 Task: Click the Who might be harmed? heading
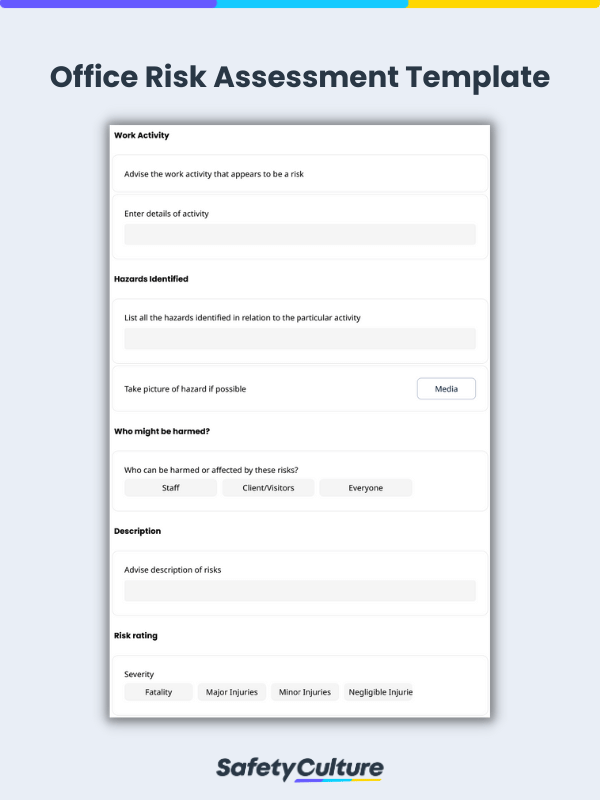point(162,431)
